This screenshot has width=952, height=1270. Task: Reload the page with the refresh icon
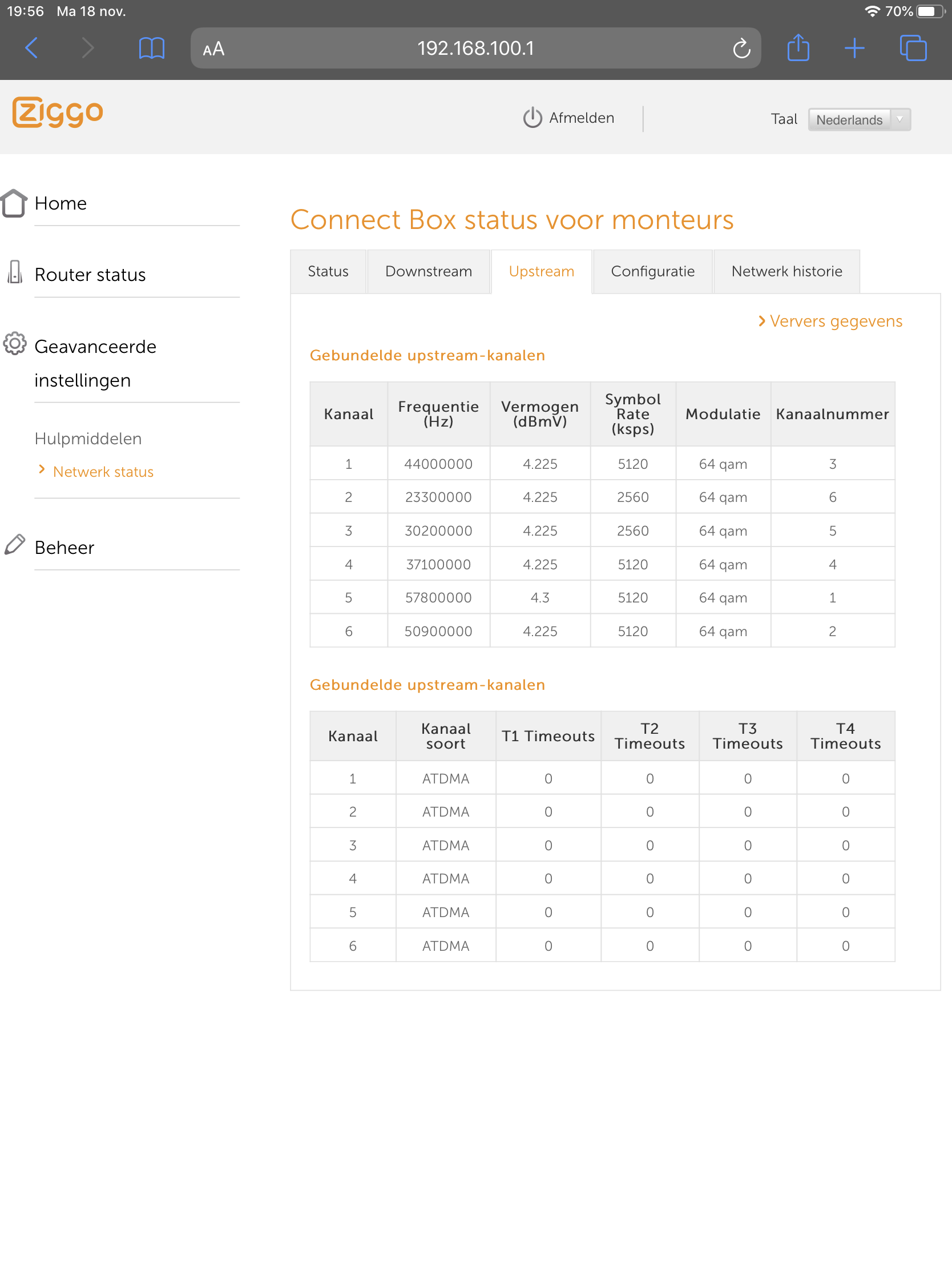click(x=741, y=49)
